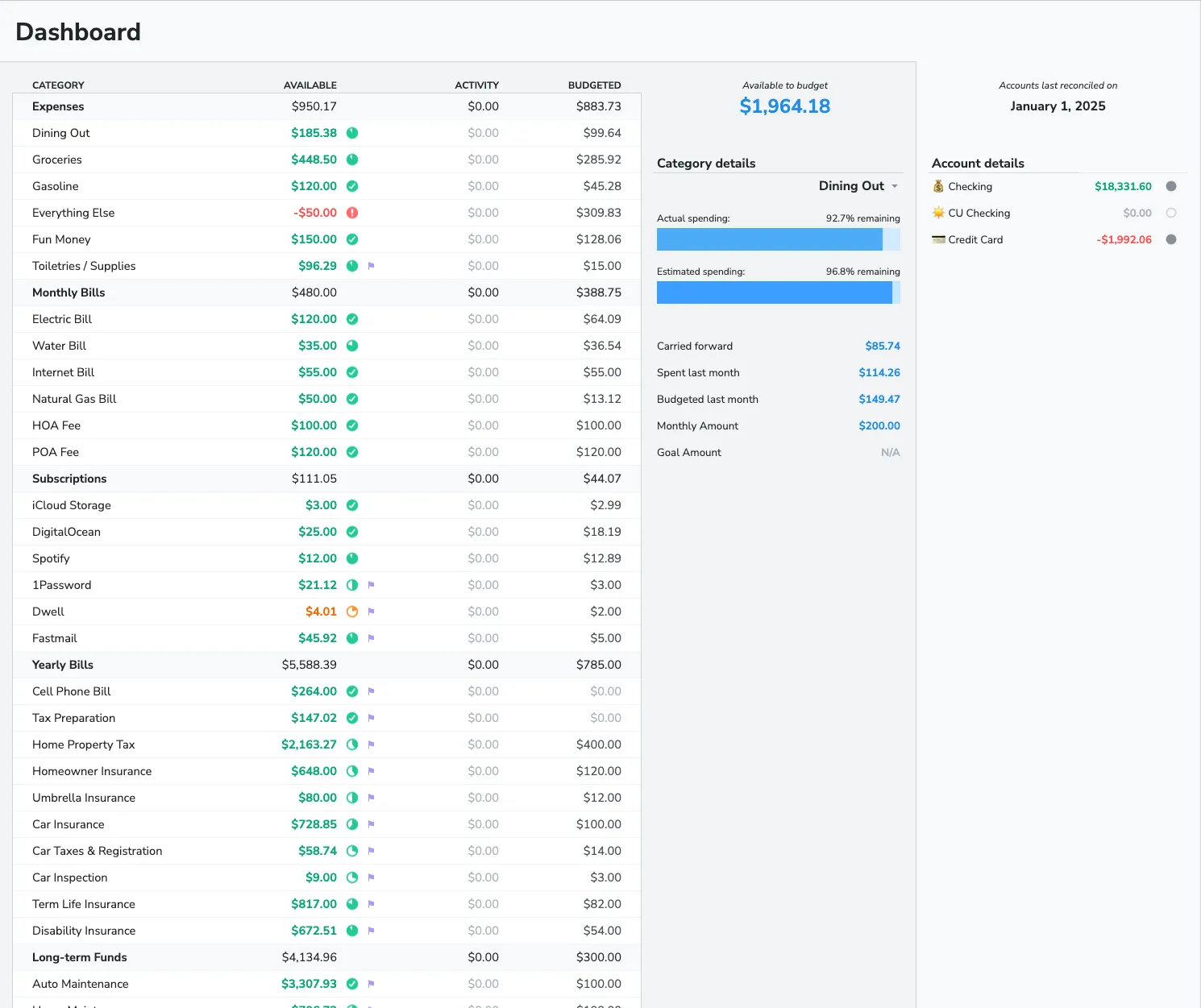Toggle visibility circle next to Checking balance
This screenshot has height=1008, width=1201.
(x=1171, y=186)
